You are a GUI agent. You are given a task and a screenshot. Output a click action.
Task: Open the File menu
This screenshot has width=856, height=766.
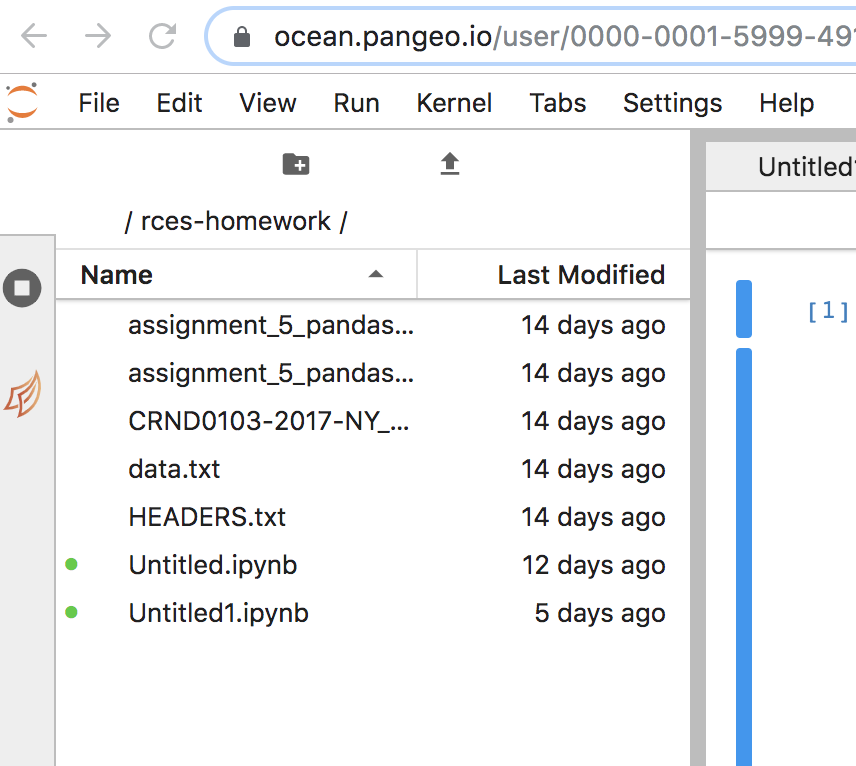98,102
